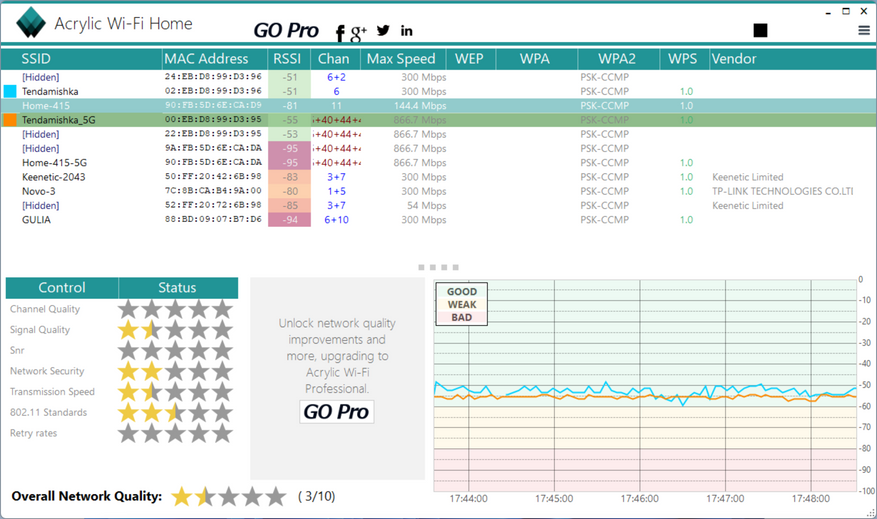
Task: Click the Signal Quality label
Action: coord(40,329)
